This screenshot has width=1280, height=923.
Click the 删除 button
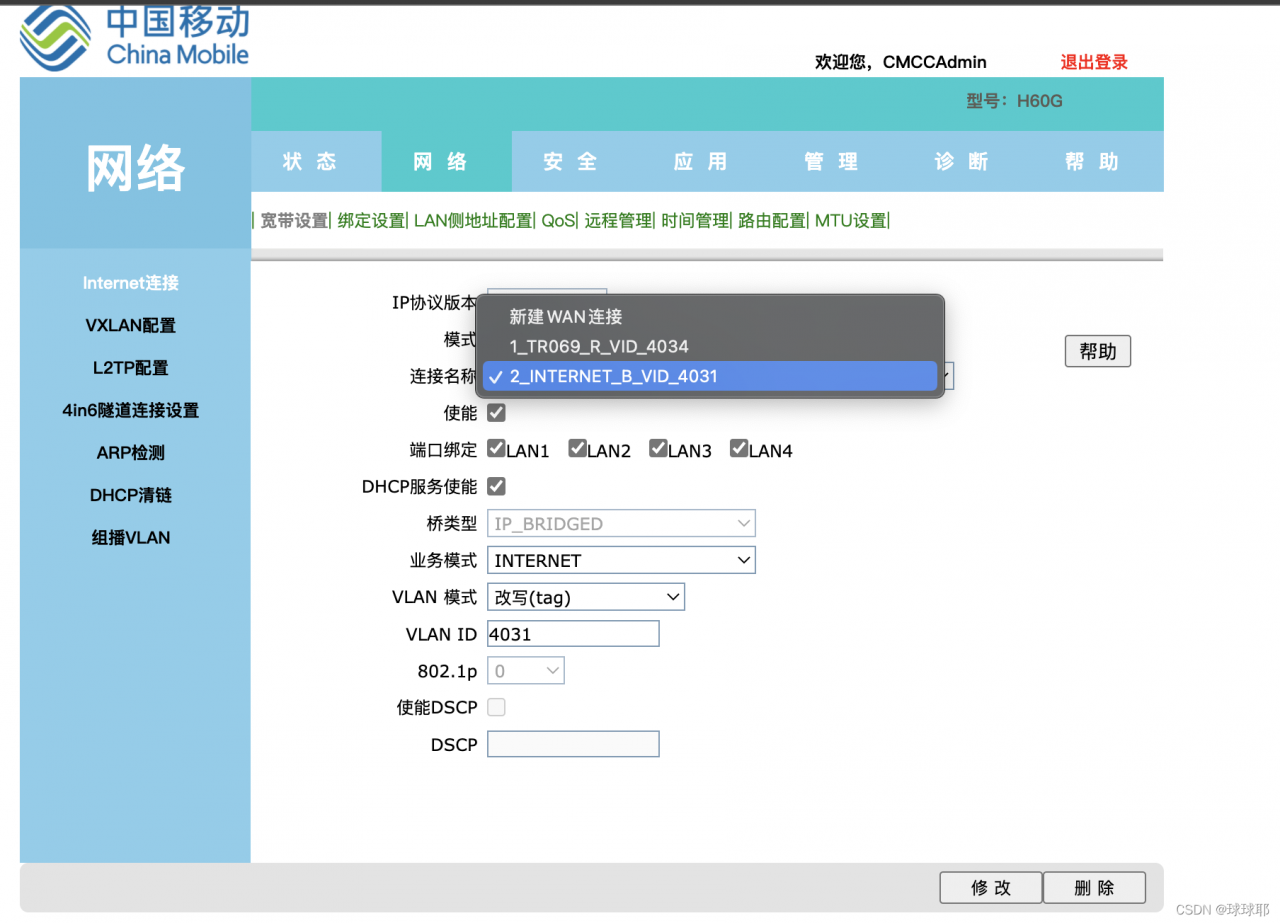tap(1094, 888)
